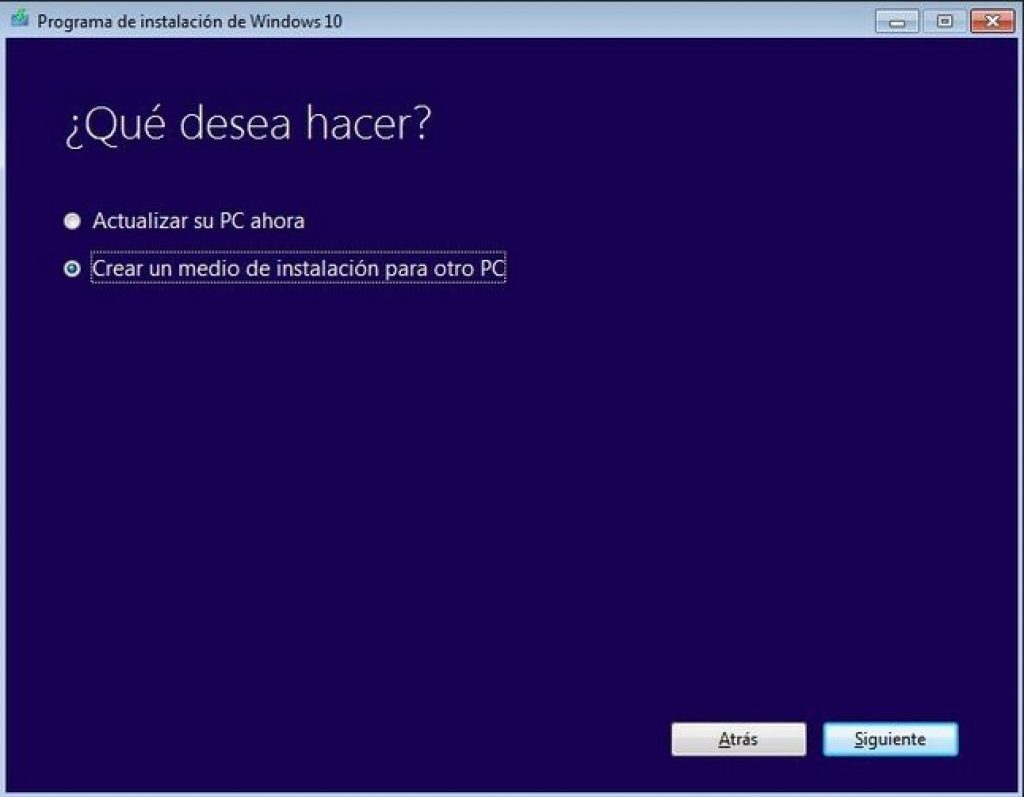Select the 'Crear un medio de instalación' radio circle
This screenshot has width=1024, height=797.
[x=72, y=268]
